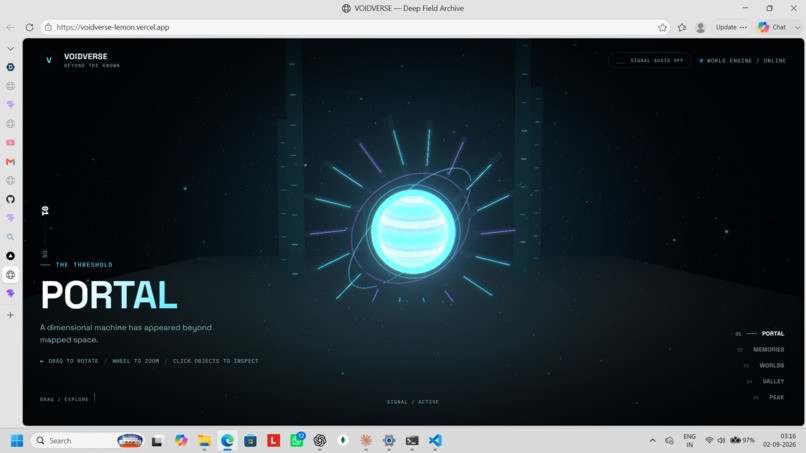Switch to the Gmail vertical tab

(10, 161)
